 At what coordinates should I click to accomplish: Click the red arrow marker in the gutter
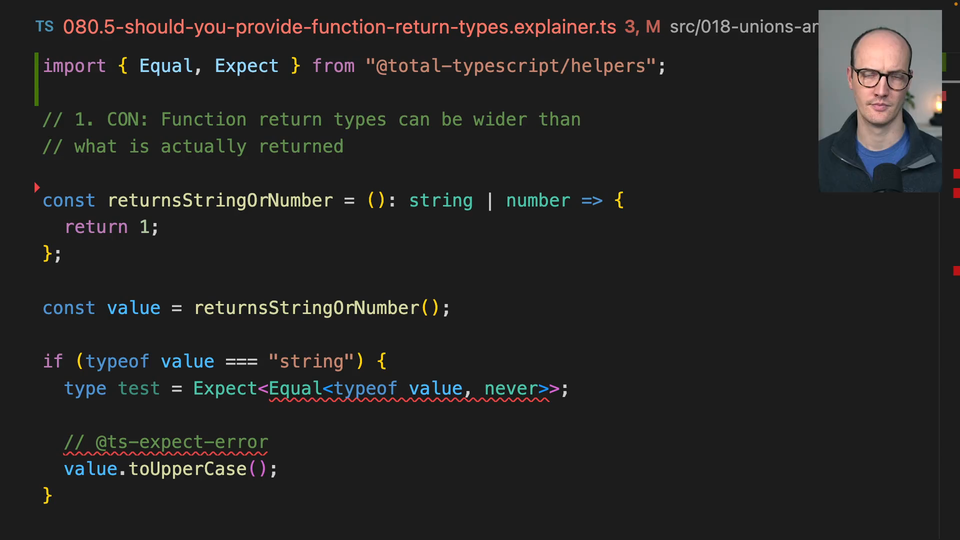point(37,187)
